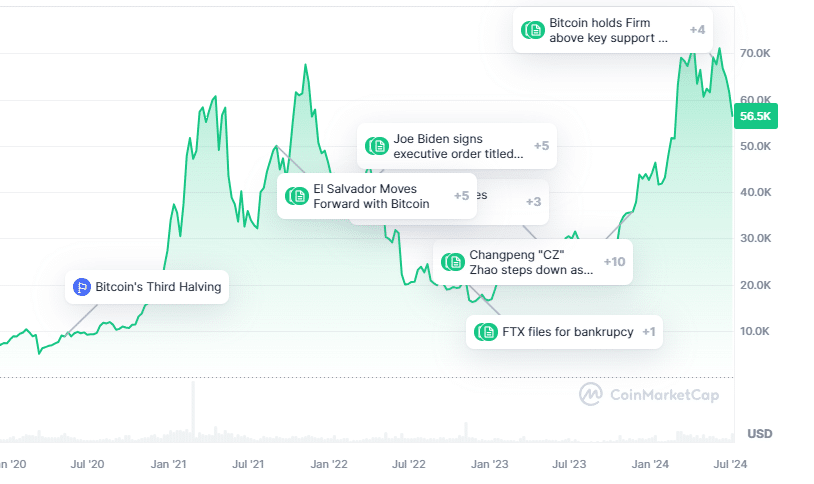This screenshot has height=484, width=814.
Task: Expand +3 counter on partially hidden card
Action: pyautogui.click(x=533, y=202)
